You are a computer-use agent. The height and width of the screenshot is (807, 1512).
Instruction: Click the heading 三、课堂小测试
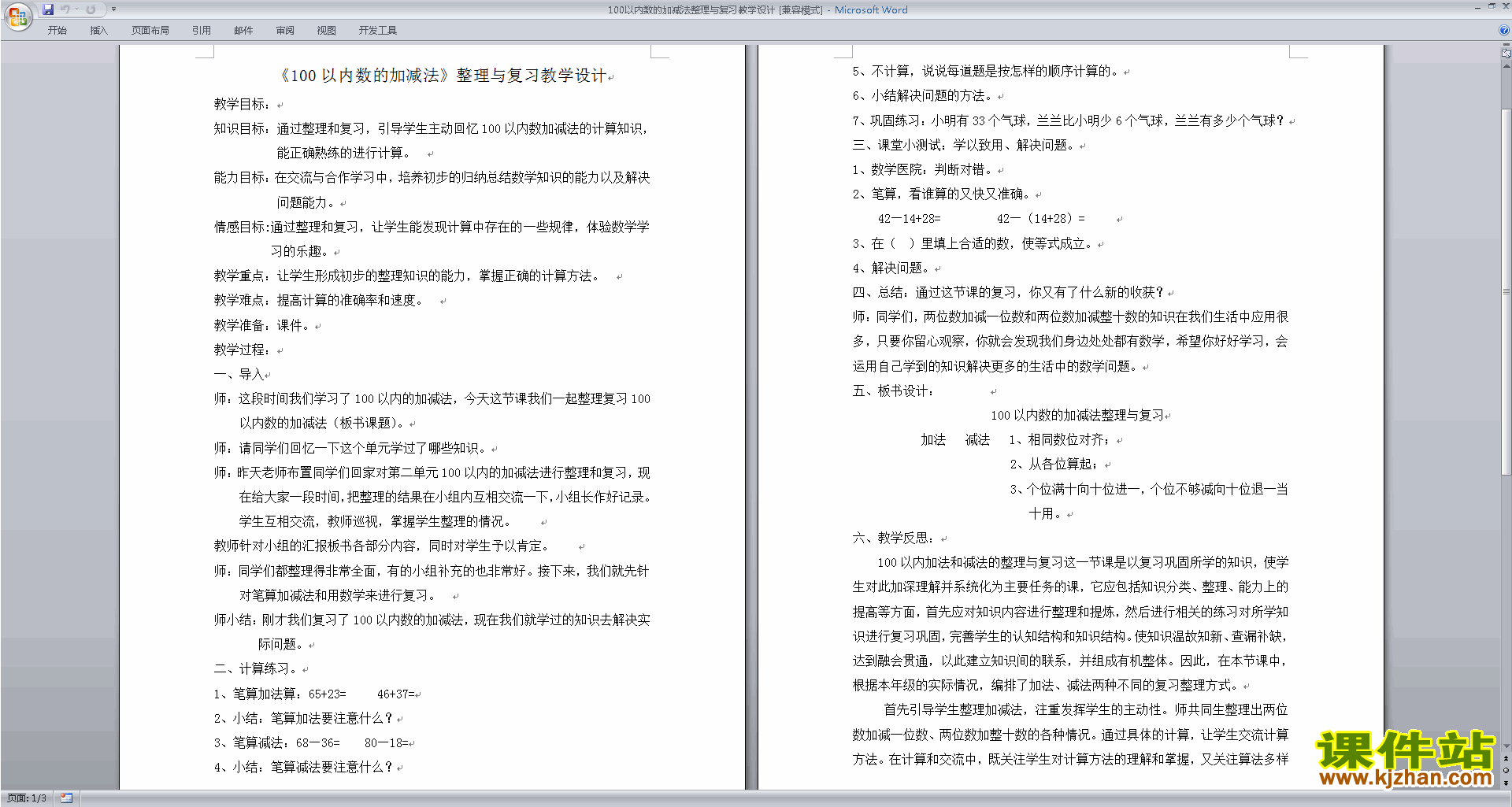tap(965, 145)
